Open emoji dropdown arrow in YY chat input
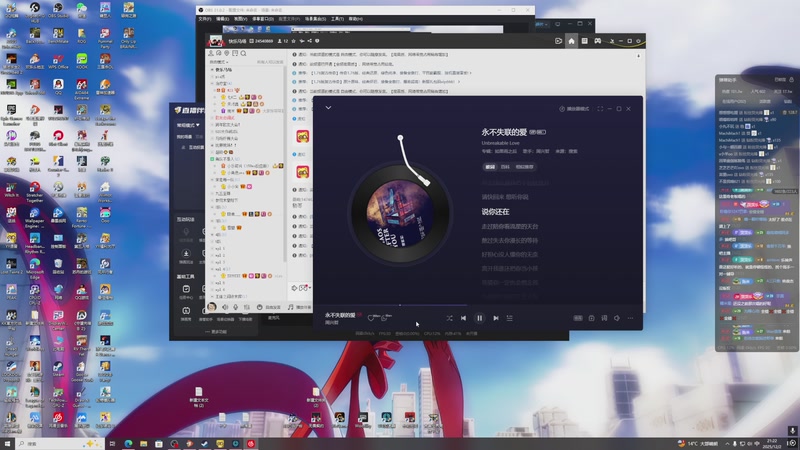800x450 pixels. tap(310, 288)
